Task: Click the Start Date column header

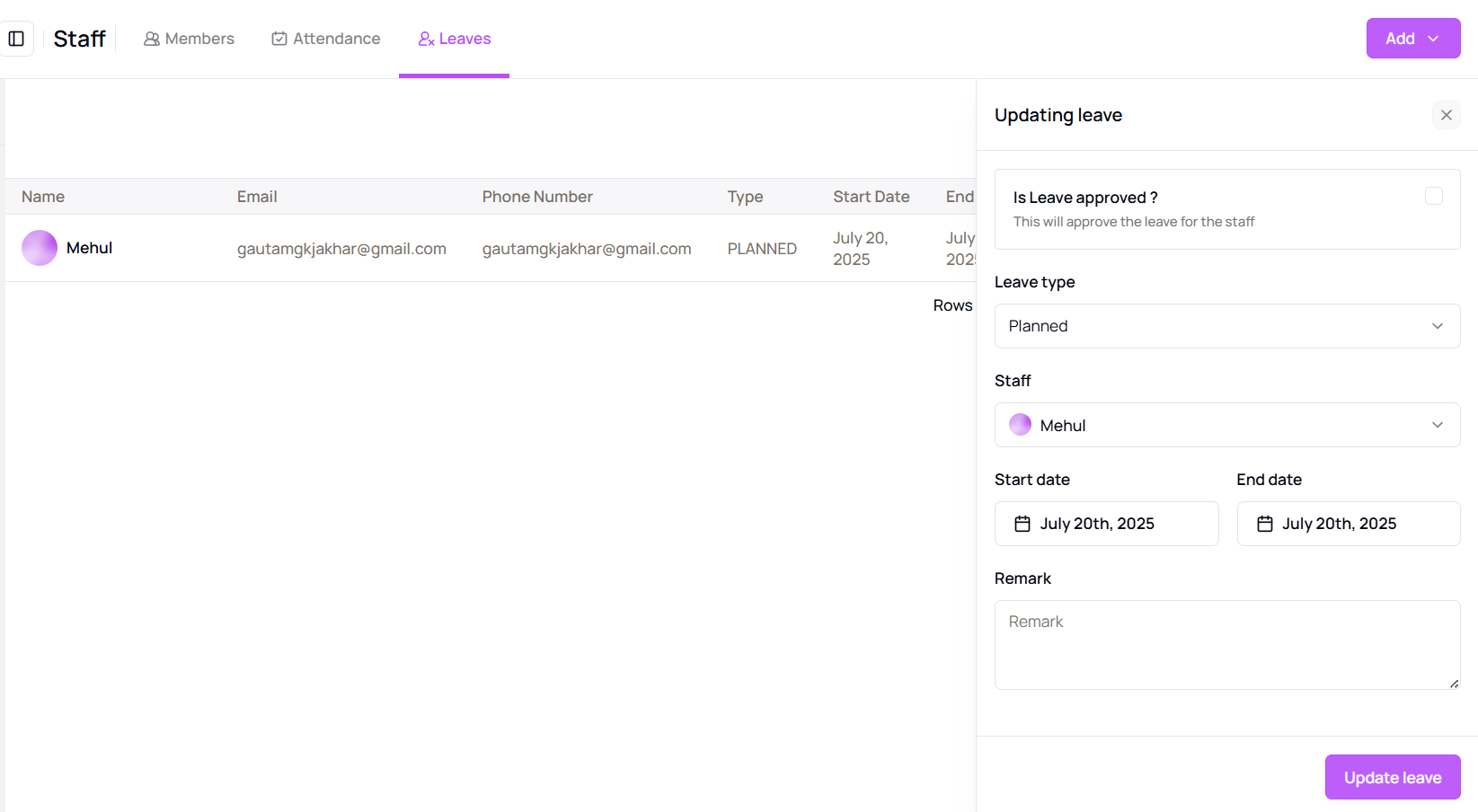Action: [x=871, y=197]
